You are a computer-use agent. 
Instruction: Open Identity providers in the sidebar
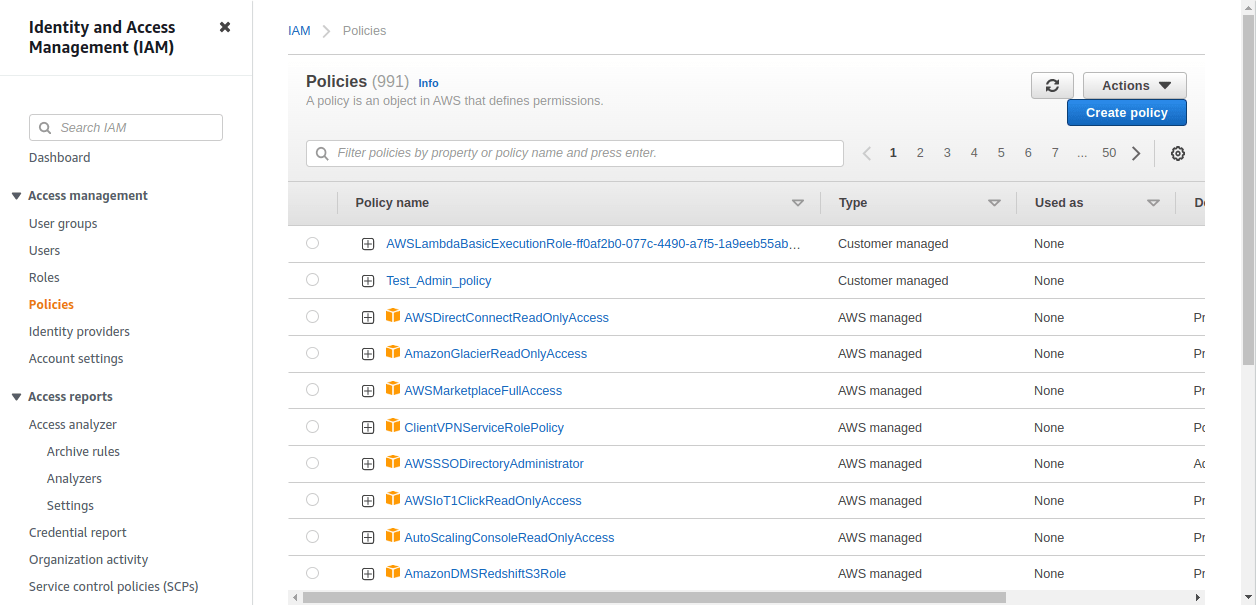tap(79, 331)
